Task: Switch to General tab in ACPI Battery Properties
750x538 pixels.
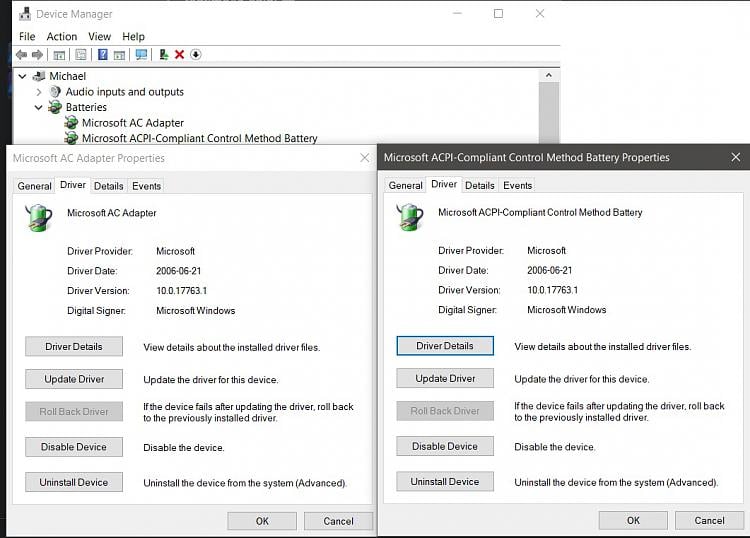Action: click(406, 185)
